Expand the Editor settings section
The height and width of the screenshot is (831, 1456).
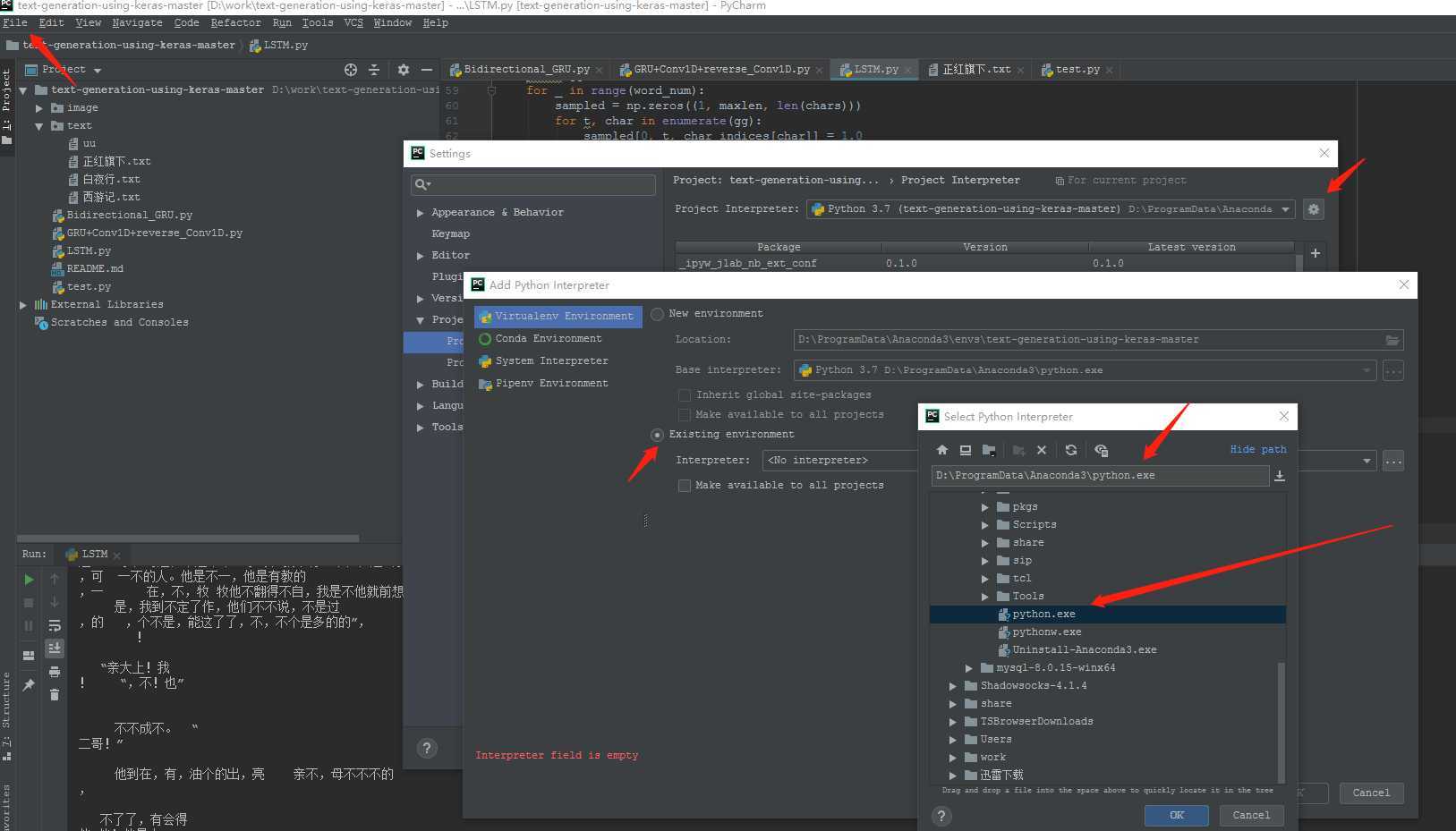pyautogui.click(x=420, y=256)
